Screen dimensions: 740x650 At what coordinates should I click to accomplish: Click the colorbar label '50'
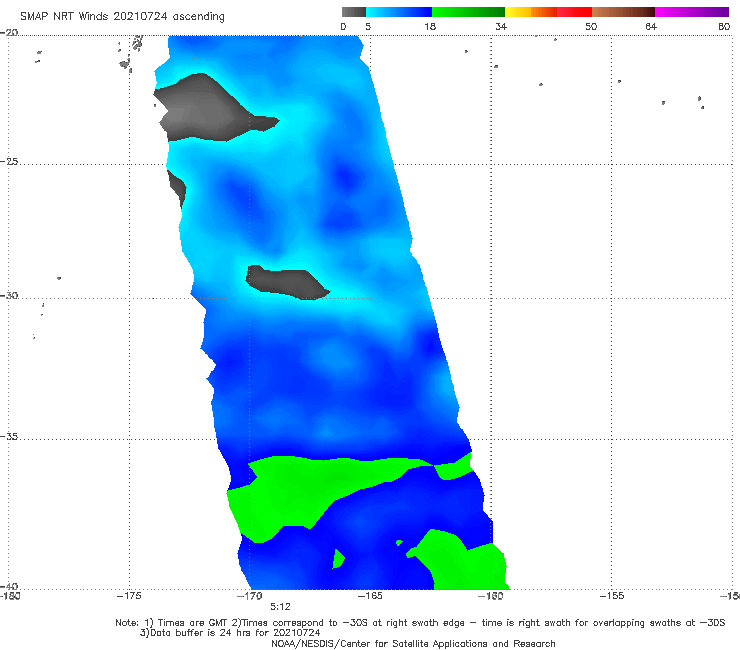coord(591,26)
